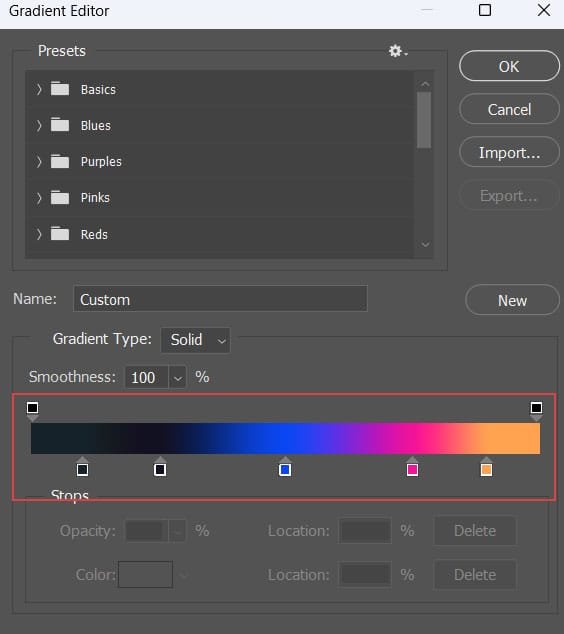Select the right opacity stop above gradient

[x=536, y=410]
